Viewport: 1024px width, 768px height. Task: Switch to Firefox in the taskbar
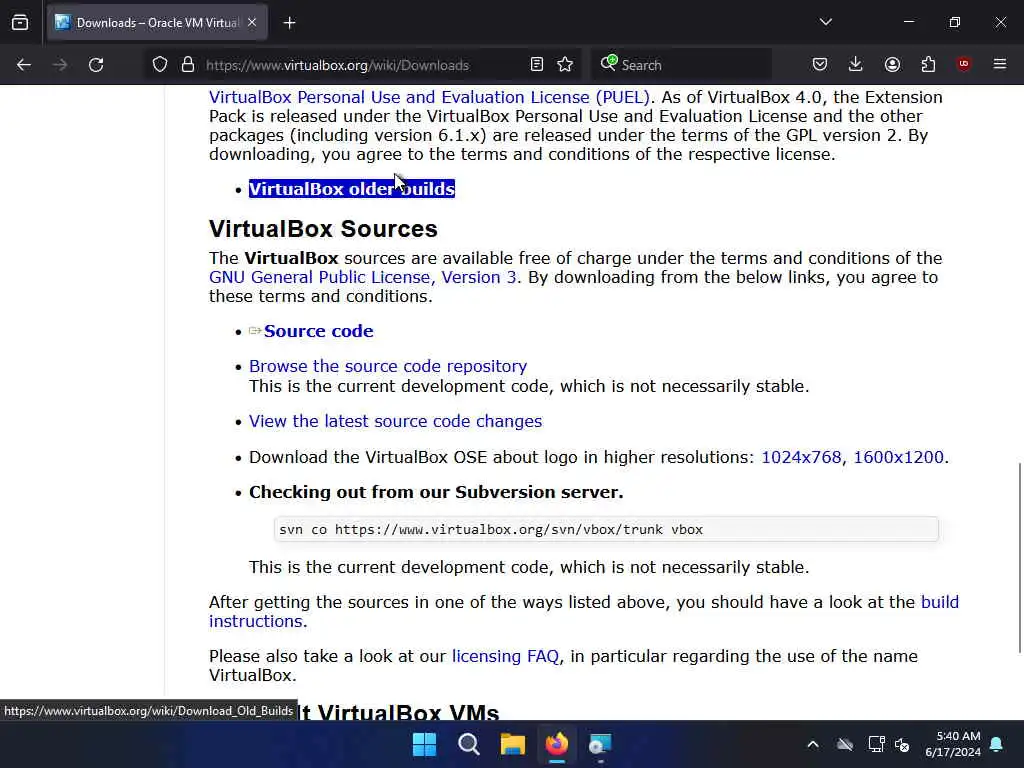[x=556, y=744]
